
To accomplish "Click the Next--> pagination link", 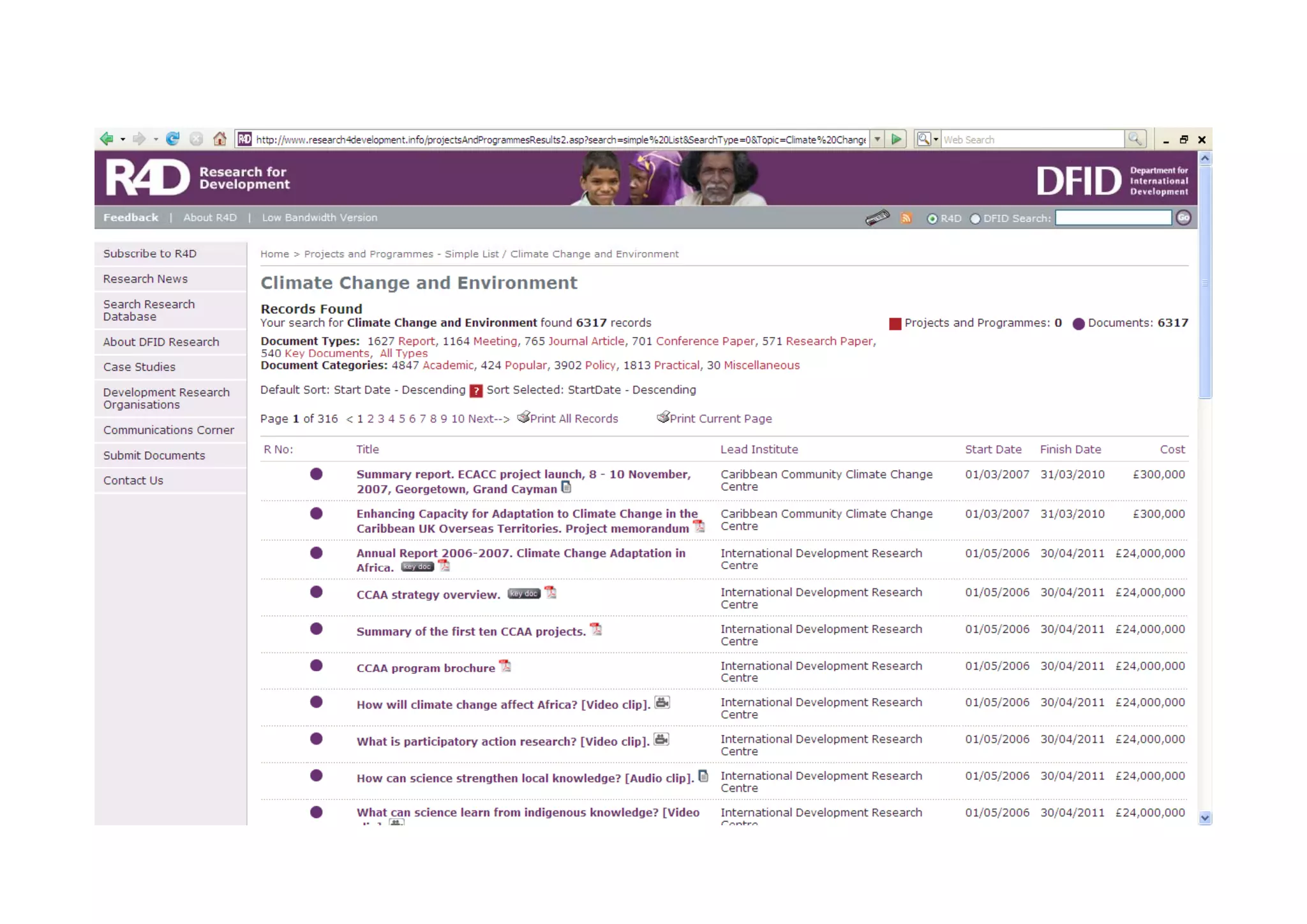I will (x=489, y=419).
